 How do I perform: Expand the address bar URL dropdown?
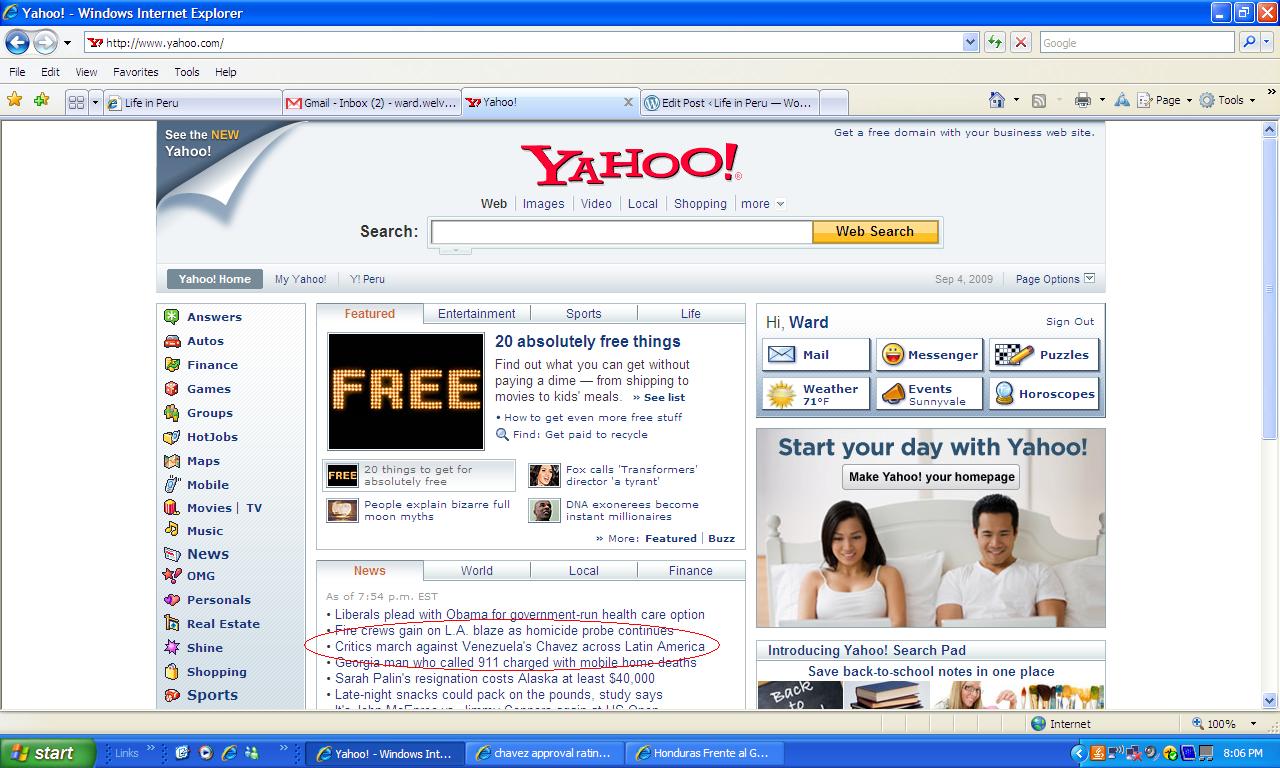[x=970, y=43]
